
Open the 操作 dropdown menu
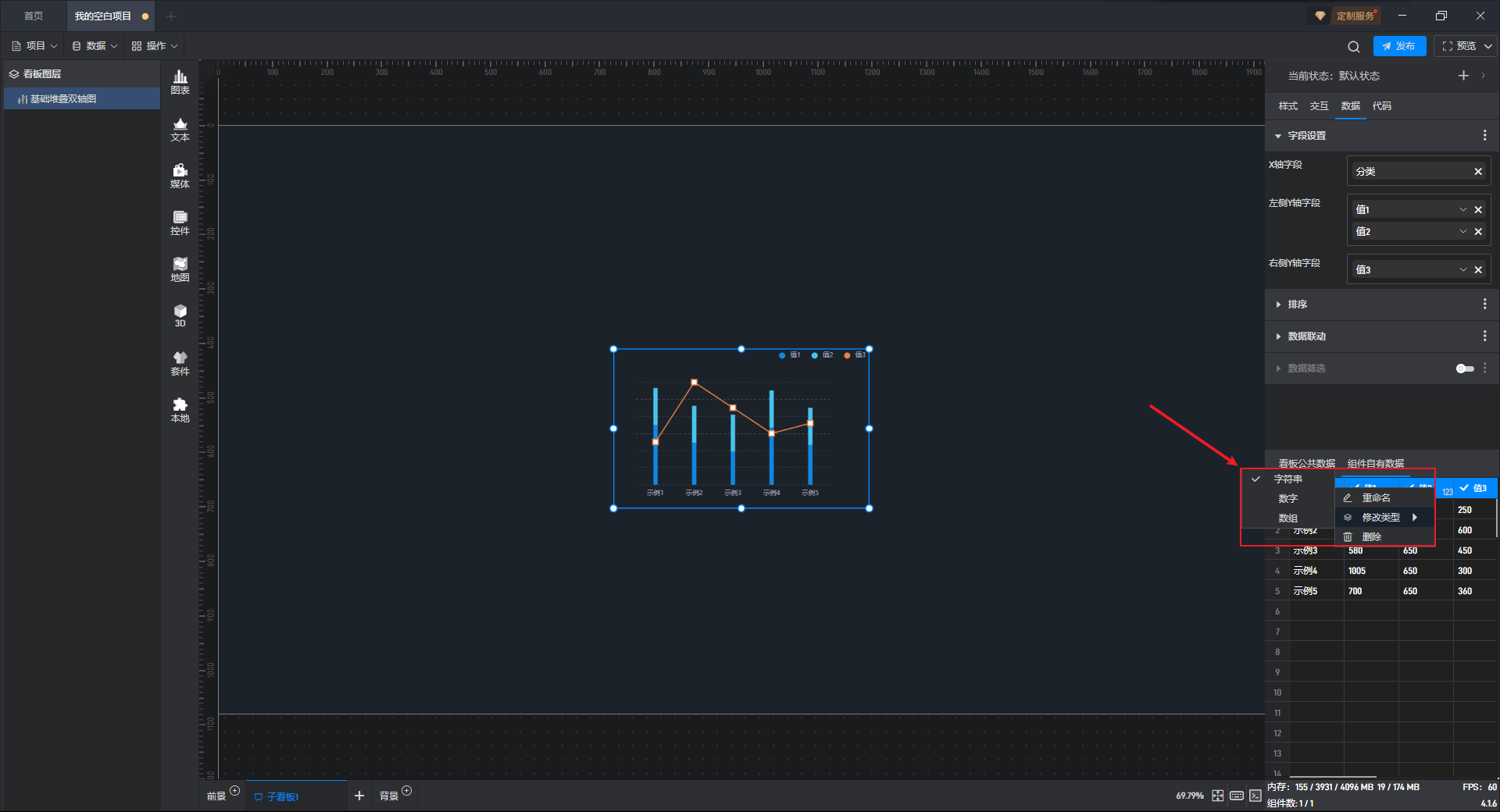(155, 46)
